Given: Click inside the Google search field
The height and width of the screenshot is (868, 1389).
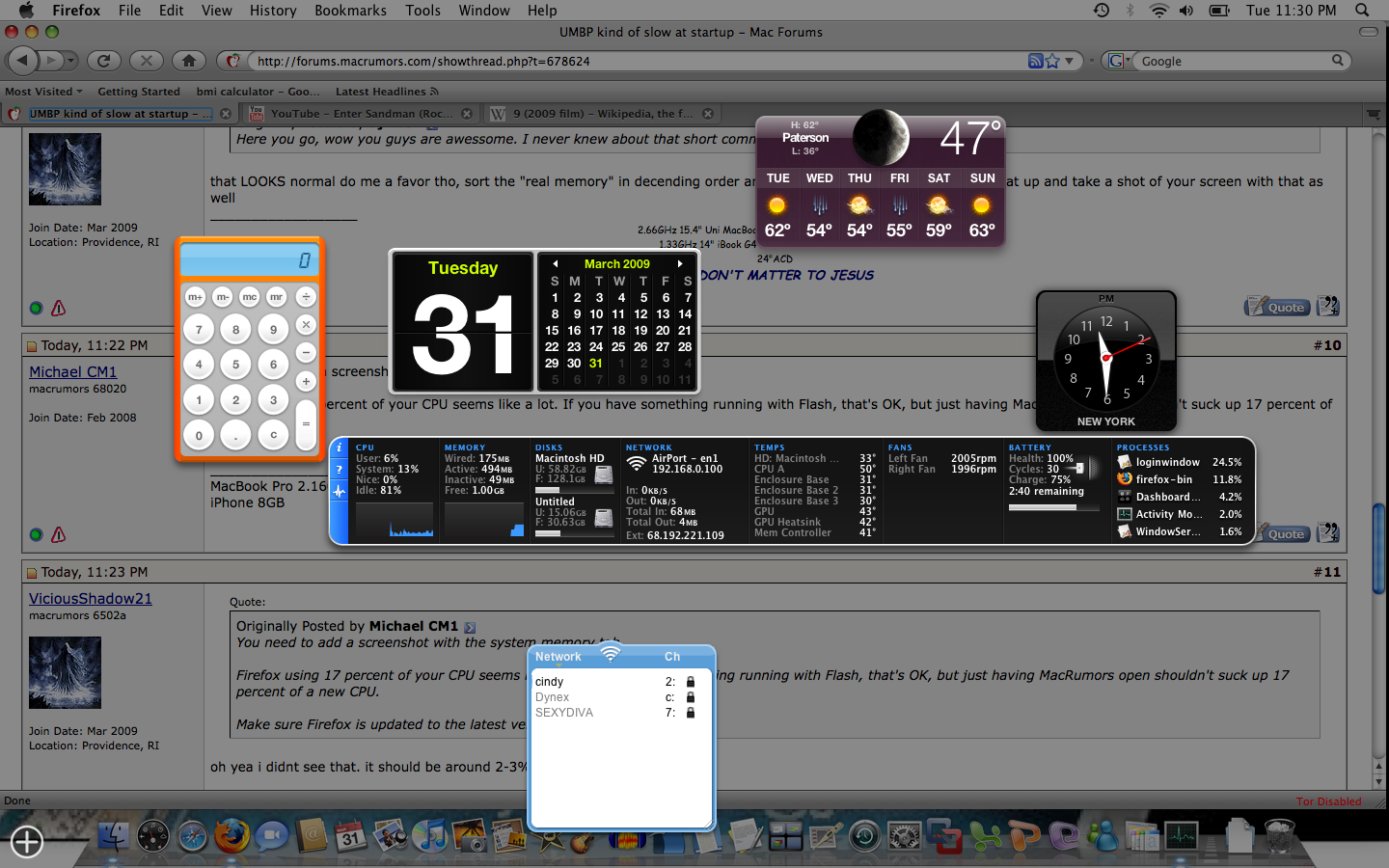Looking at the screenshot, I should coord(1234,61).
